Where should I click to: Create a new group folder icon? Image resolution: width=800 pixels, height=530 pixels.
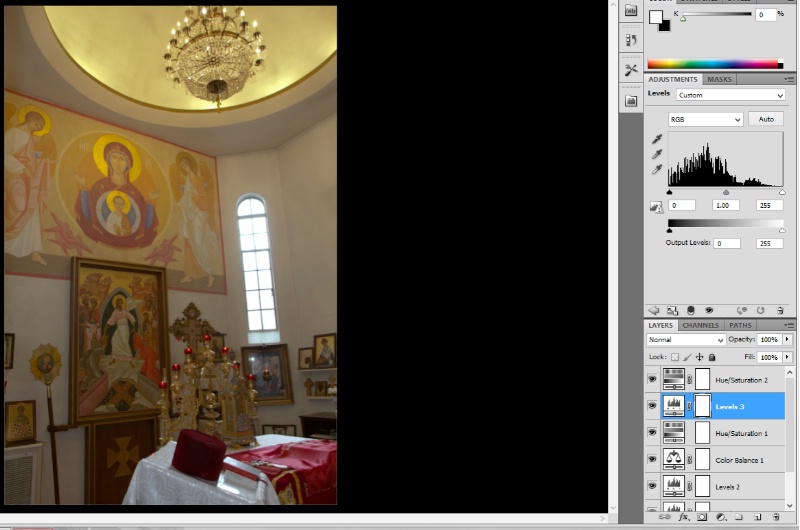739,517
